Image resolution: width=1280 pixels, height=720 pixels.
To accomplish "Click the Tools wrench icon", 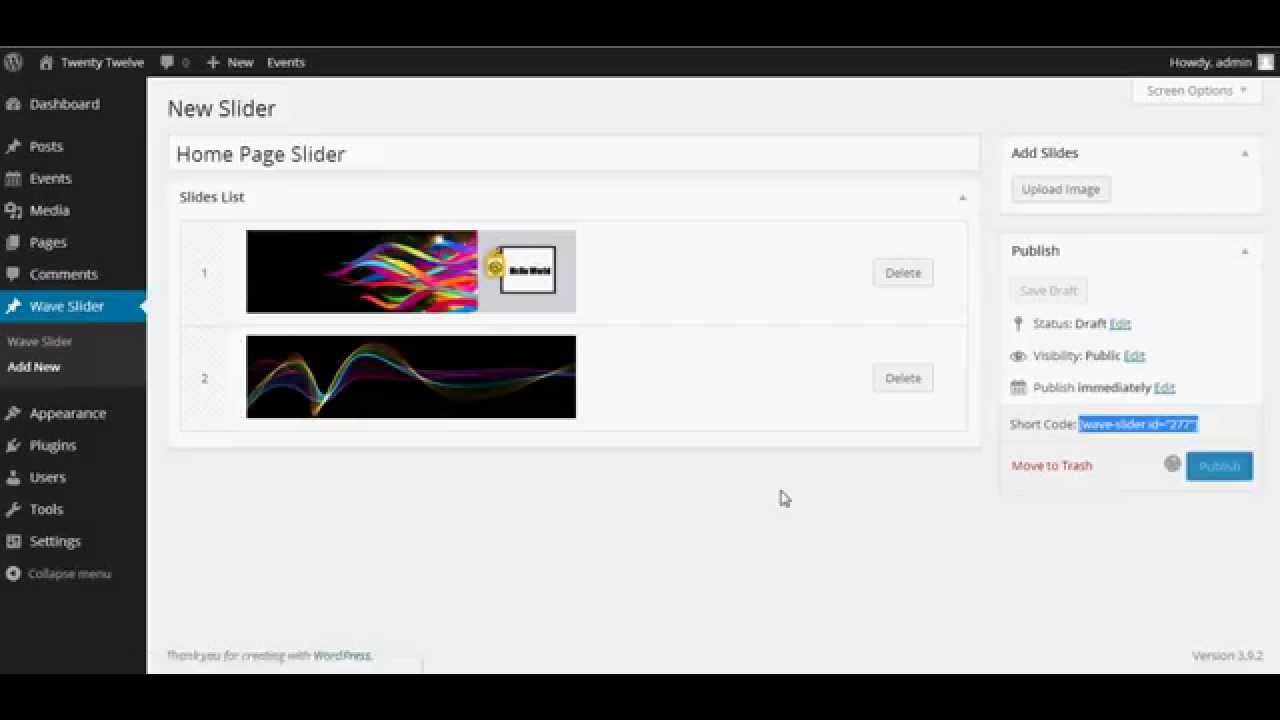I will (x=13, y=509).
